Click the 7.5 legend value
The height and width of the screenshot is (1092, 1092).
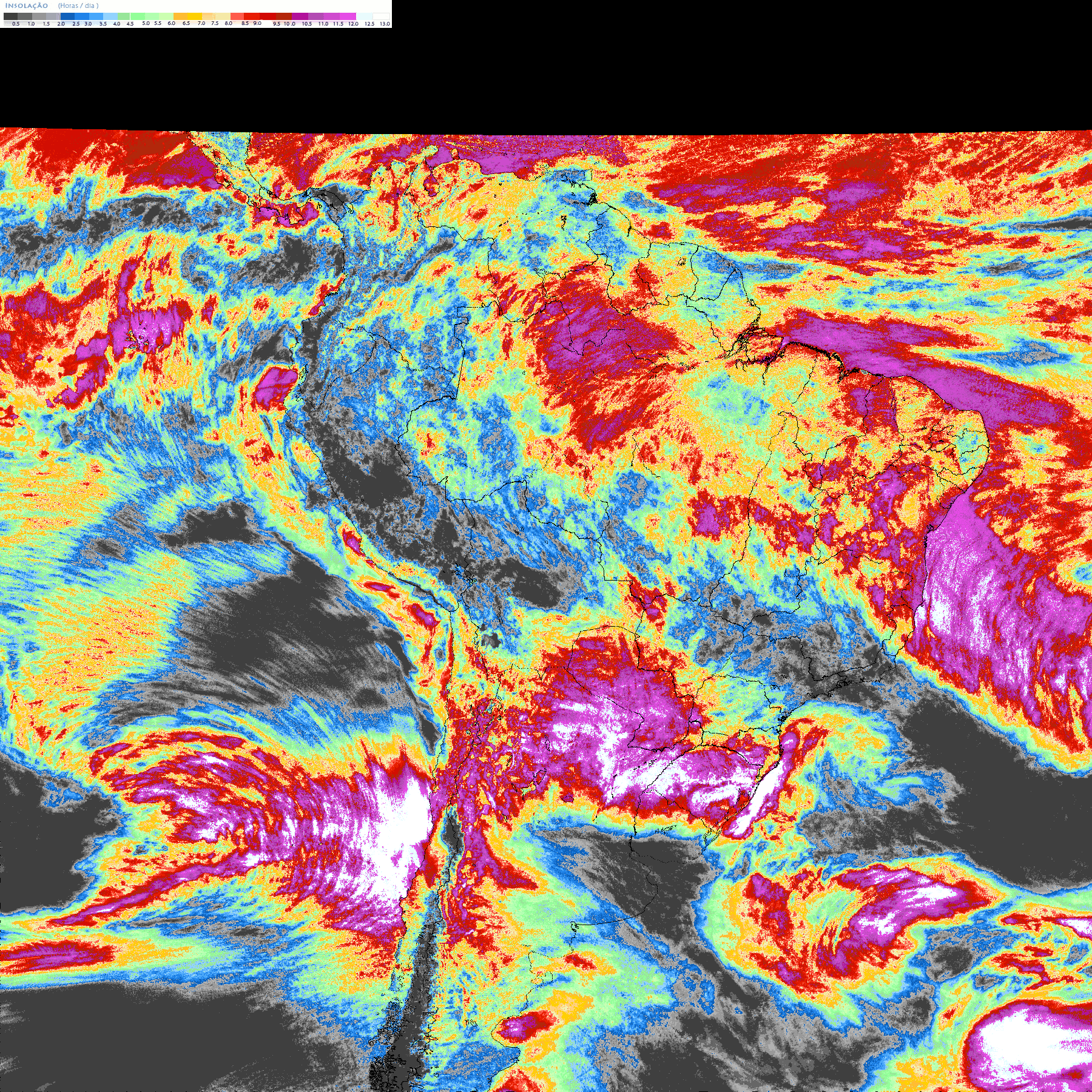(x=215, y=23)
